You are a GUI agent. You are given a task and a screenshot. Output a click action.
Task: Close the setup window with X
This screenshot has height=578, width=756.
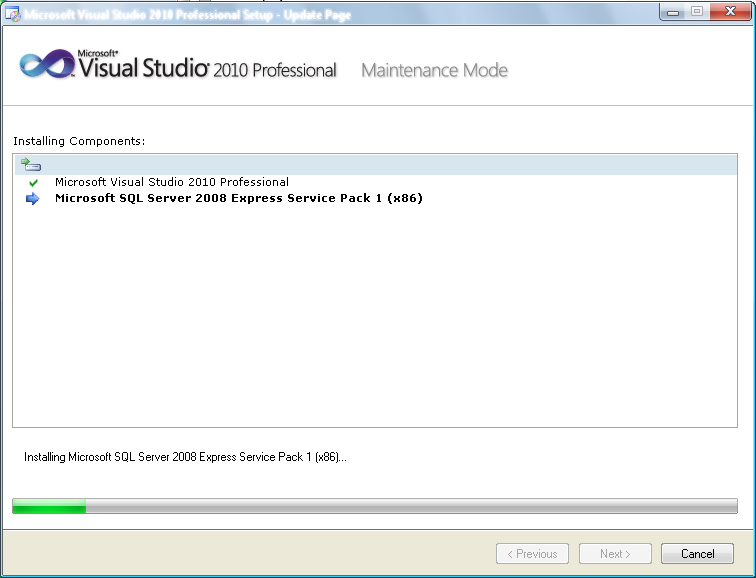point(730,12)
